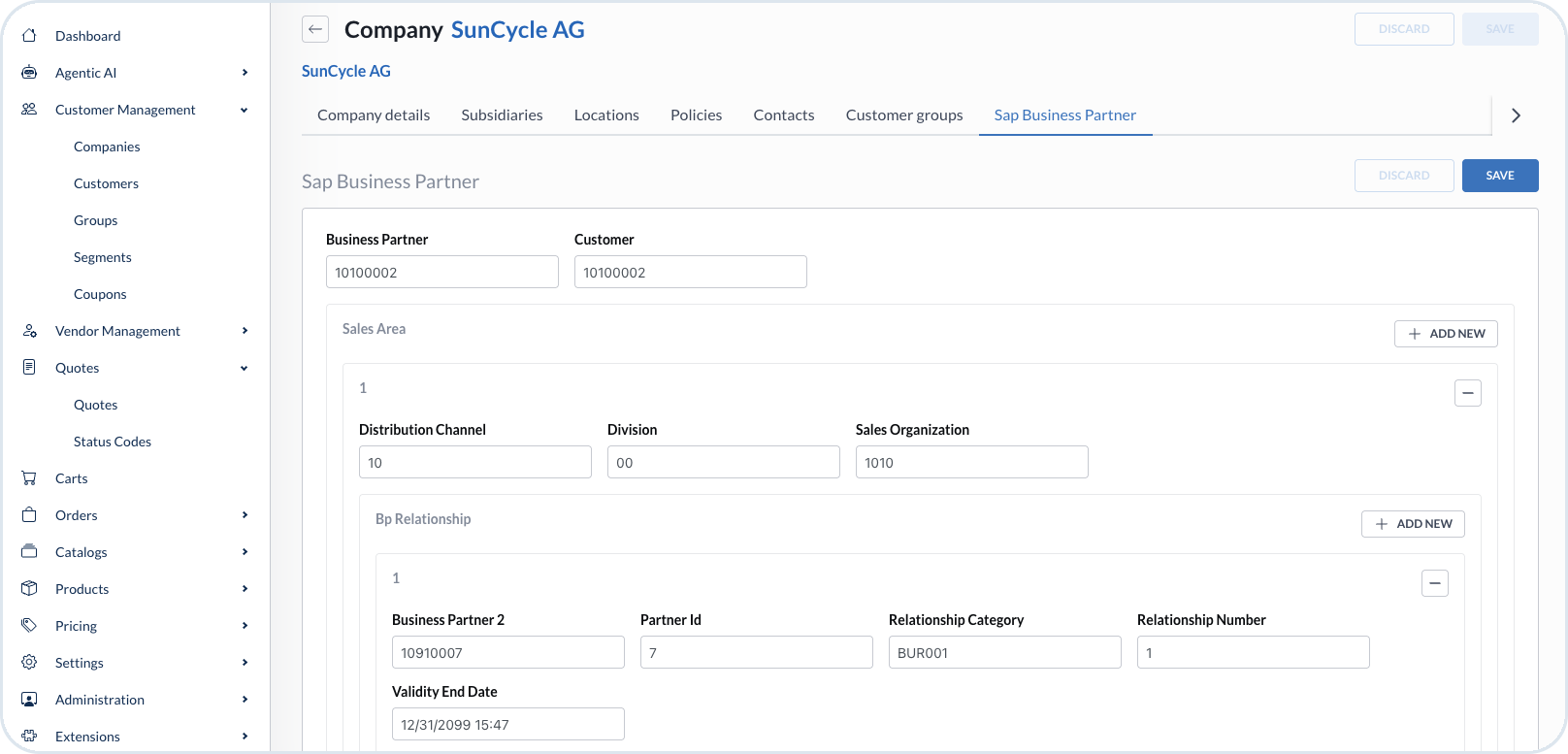
Task: Click the Division input field
Action: coord(724,462)
